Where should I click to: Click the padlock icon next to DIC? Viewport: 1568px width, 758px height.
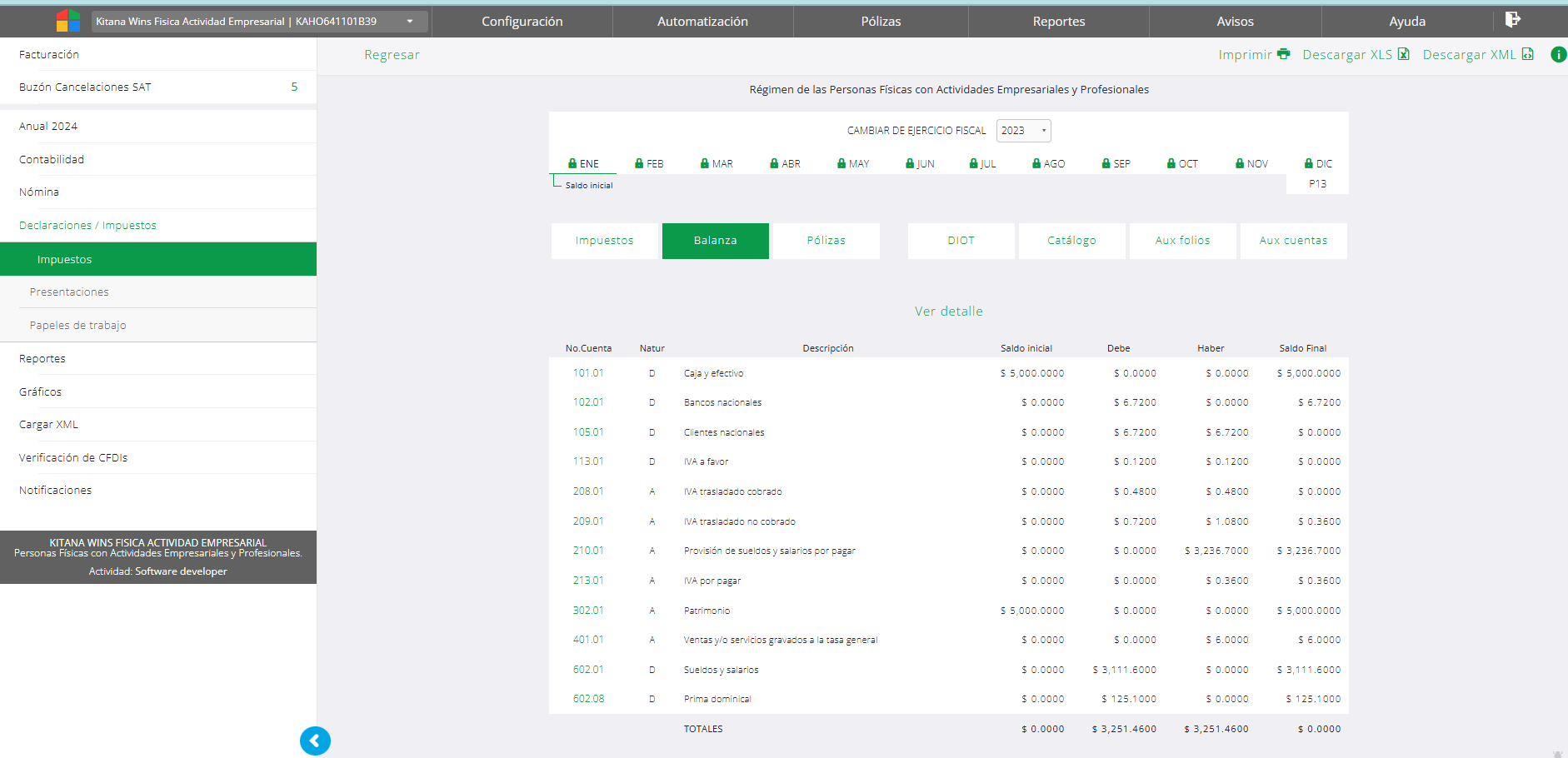[x=1309, y=164]
